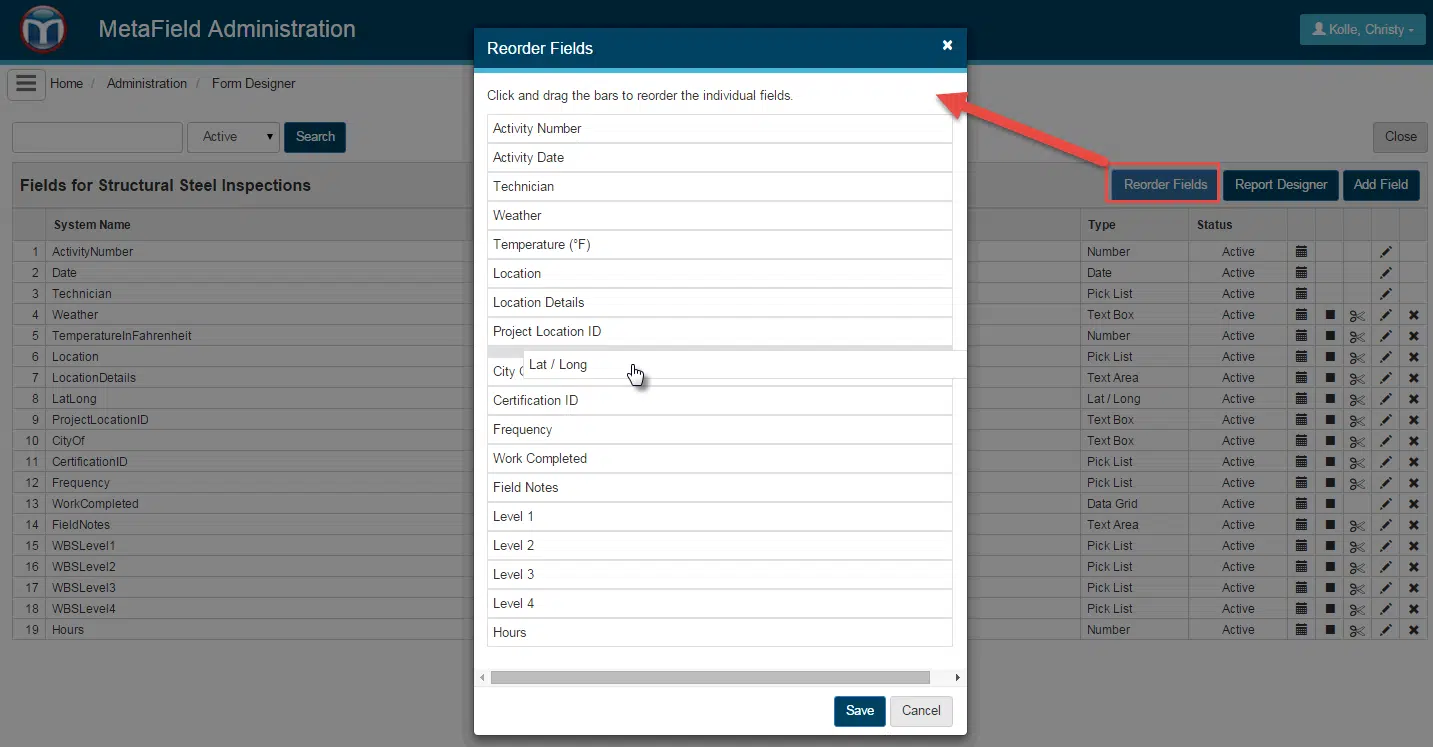Image resolution: width=1433 pixels, height=747 pixels.
Task: Select the Certification ID bar in the list
Action: click(719, 401)
